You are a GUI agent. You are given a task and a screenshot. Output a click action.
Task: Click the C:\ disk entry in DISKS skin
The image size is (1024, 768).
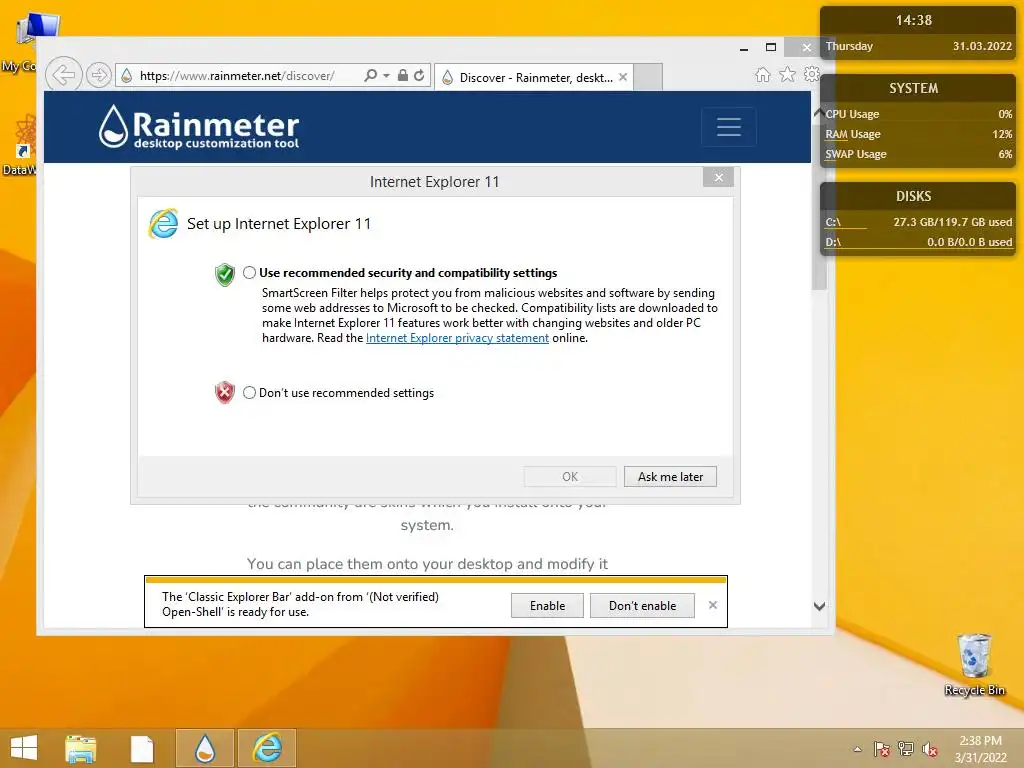coord(918,222)
